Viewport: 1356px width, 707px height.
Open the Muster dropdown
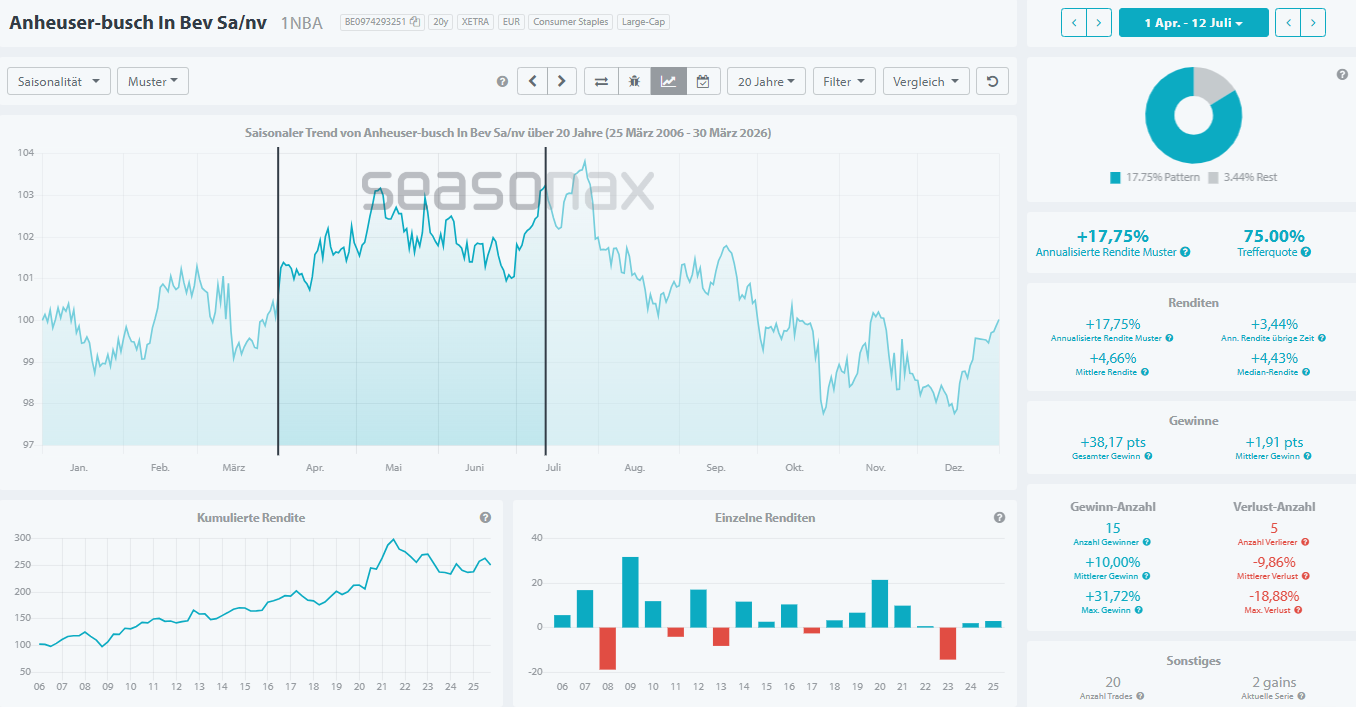tap(153, 82)
